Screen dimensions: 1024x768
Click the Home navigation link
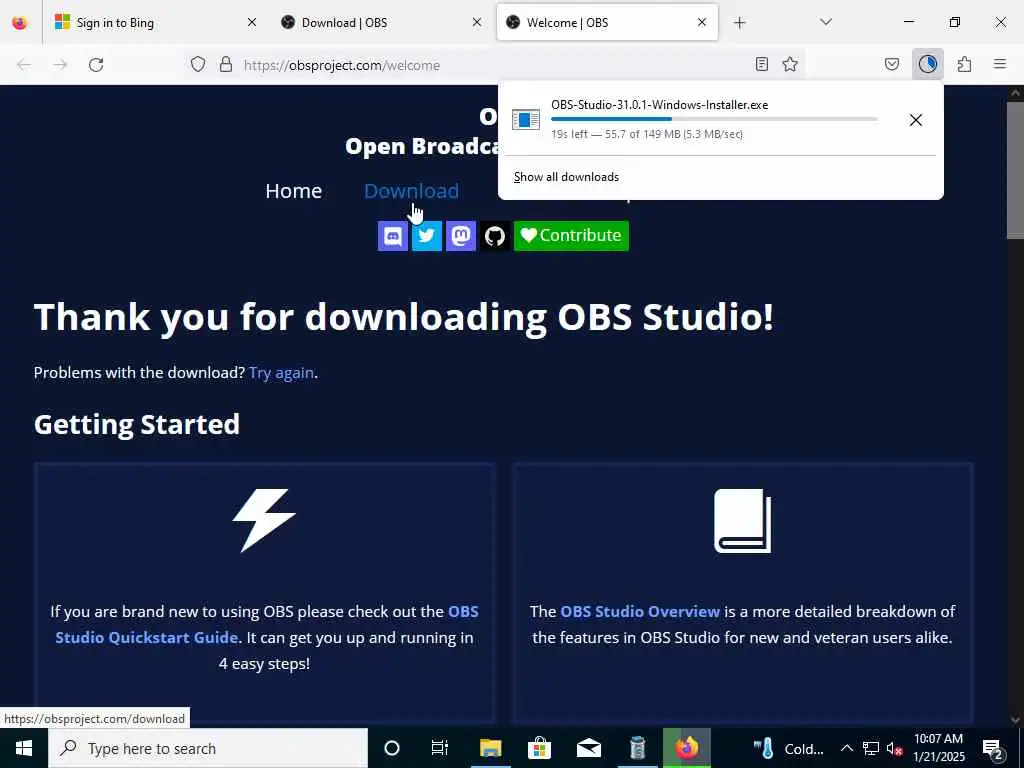click(x=293, y=191)
